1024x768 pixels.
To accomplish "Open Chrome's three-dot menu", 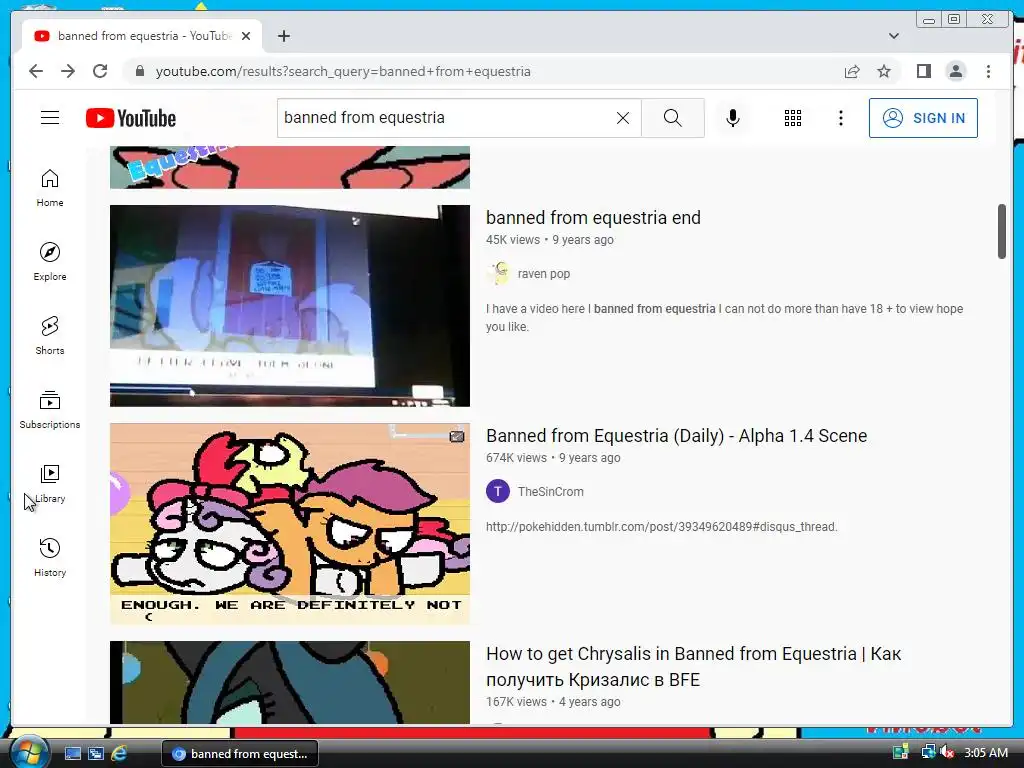I will (x=988, y=71).
